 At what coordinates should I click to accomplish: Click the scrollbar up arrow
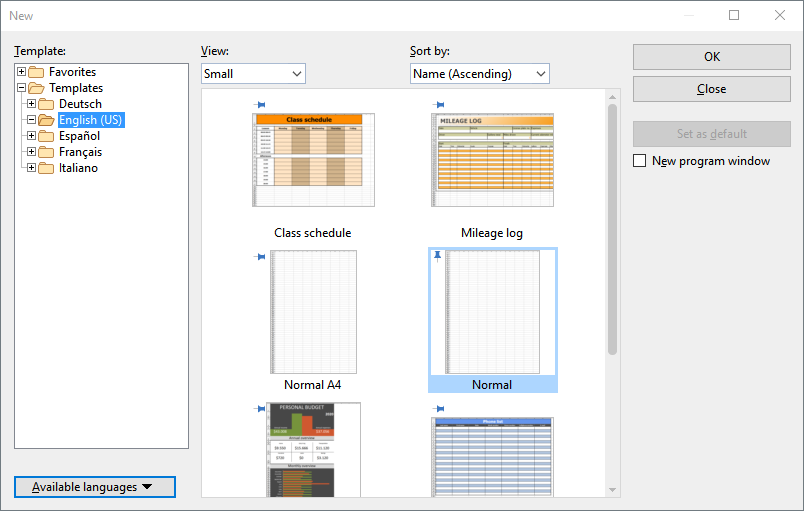[x=612, y=96]
